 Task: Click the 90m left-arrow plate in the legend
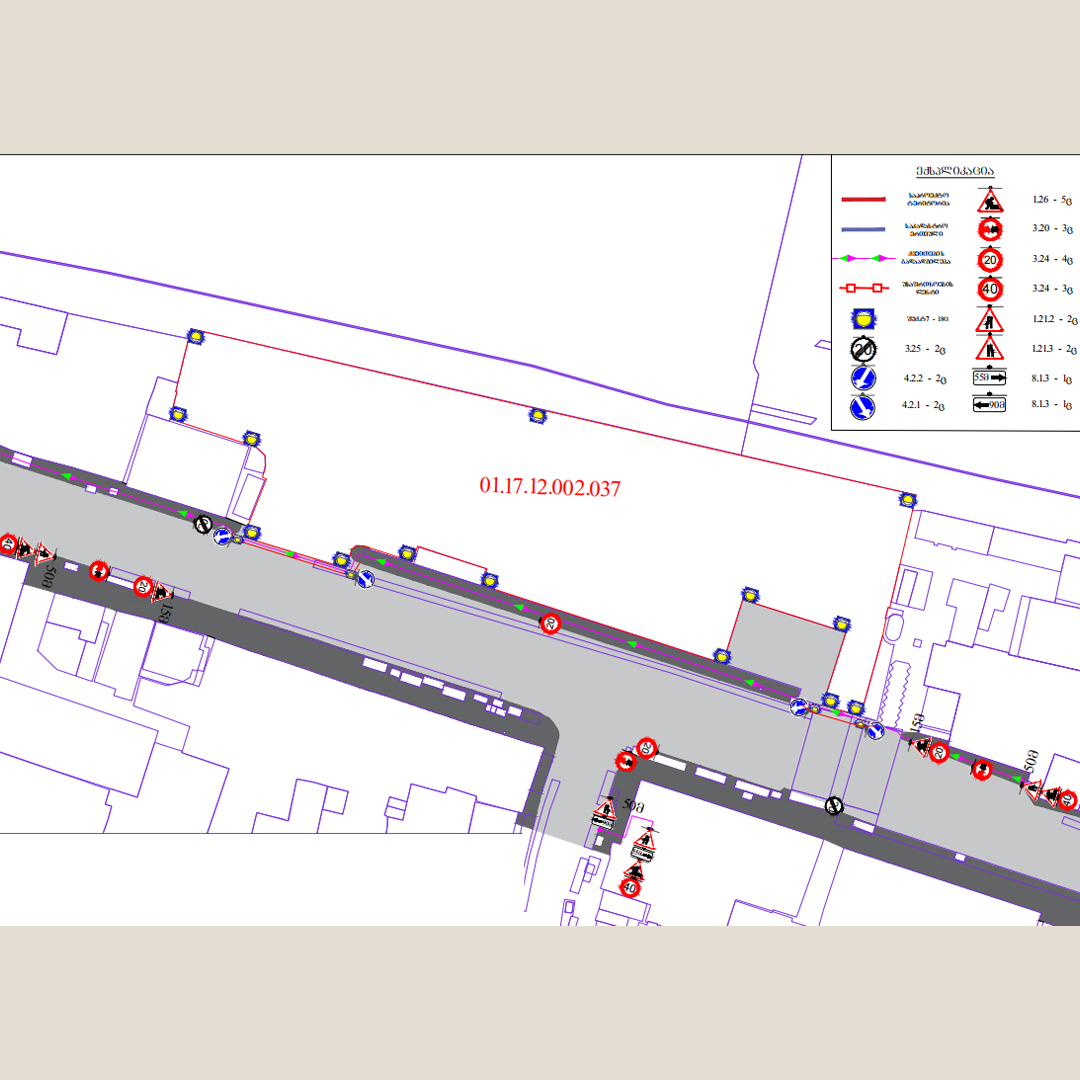990,404
